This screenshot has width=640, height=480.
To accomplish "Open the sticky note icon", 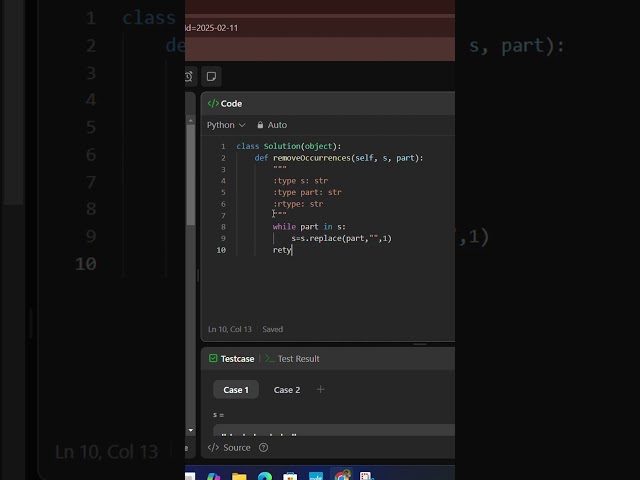I will tap(211, 76).
